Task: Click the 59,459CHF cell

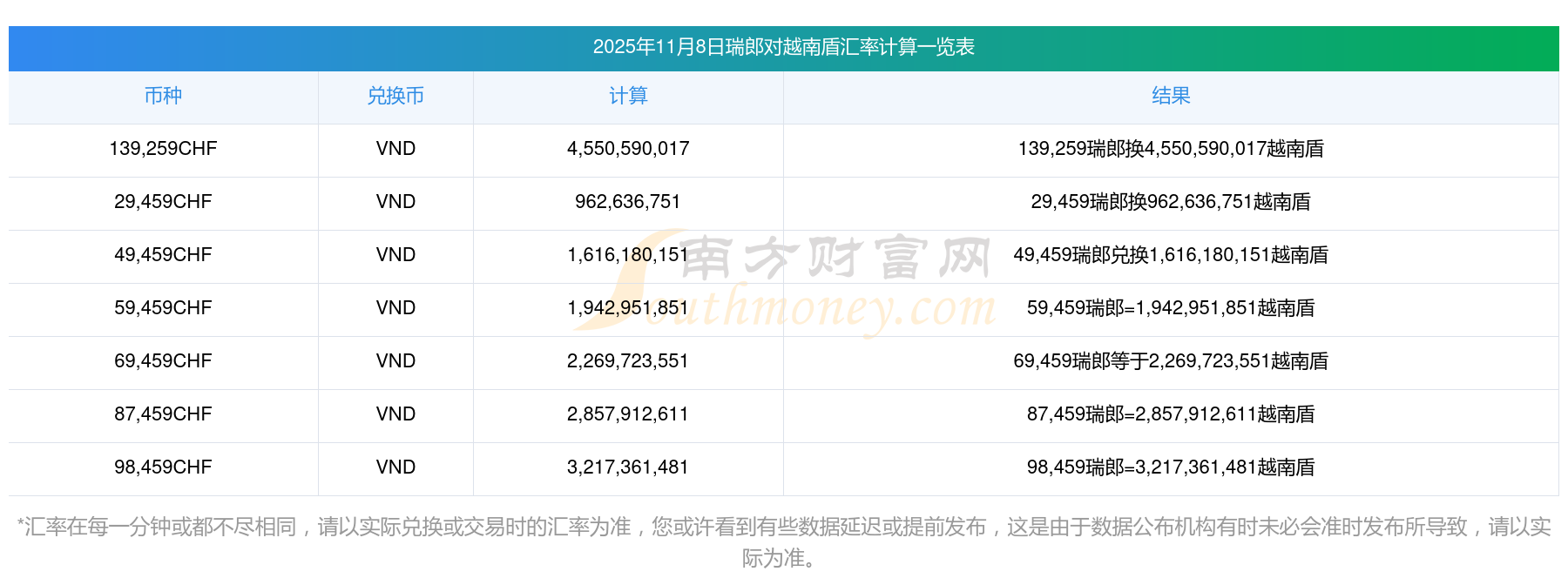Action: (163, 308)
